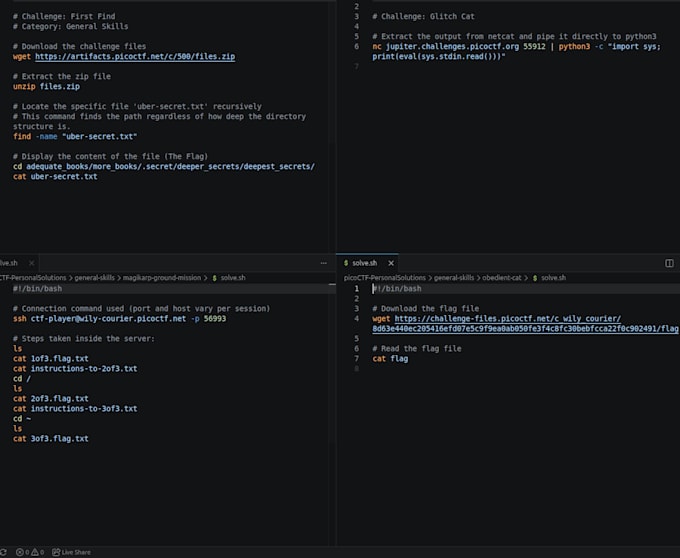Click 'unzip files.zip' line

click(46, 86)
